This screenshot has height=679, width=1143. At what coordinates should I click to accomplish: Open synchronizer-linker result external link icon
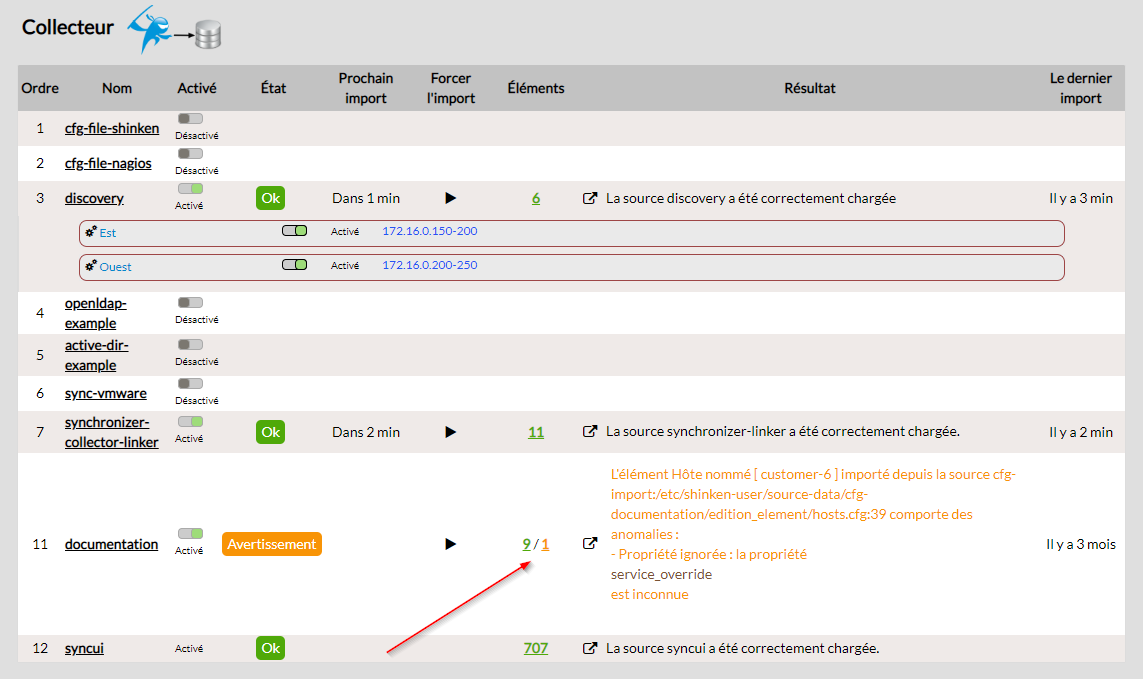tap(590, 432)
